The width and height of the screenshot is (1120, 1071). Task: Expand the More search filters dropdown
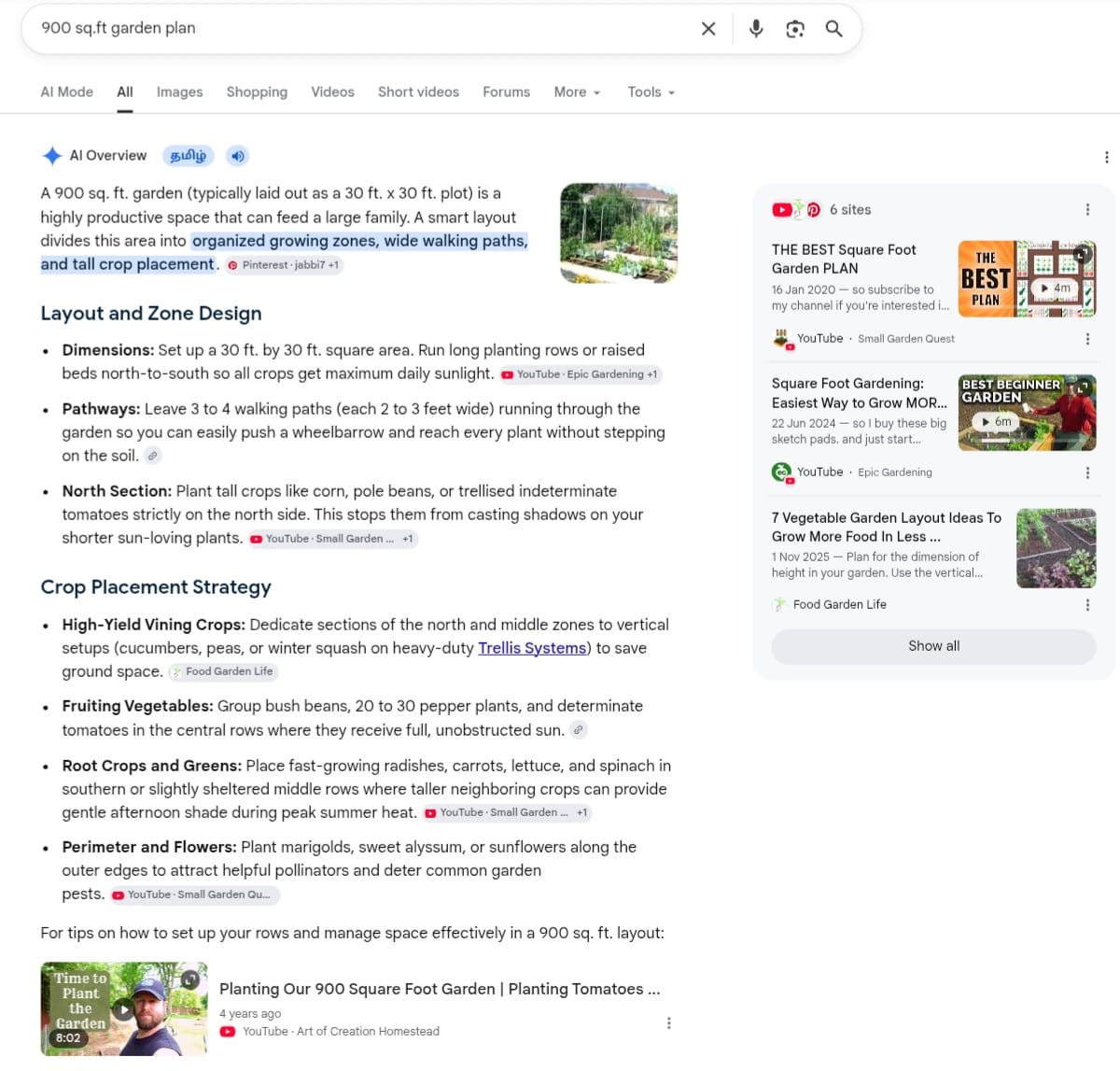[577, 92]
